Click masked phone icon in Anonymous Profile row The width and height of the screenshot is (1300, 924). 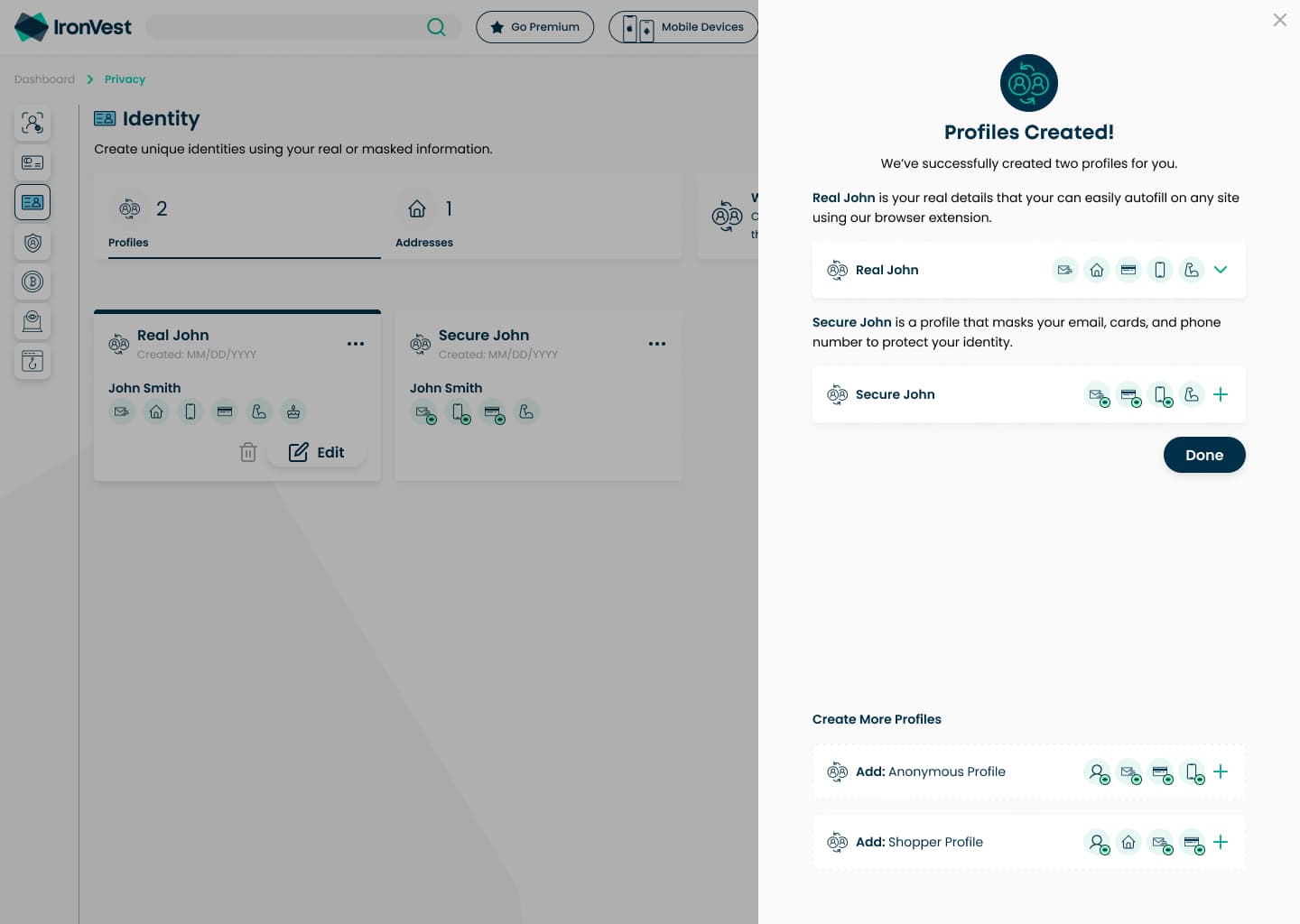pyautogui.click(x=1193, y=772)
